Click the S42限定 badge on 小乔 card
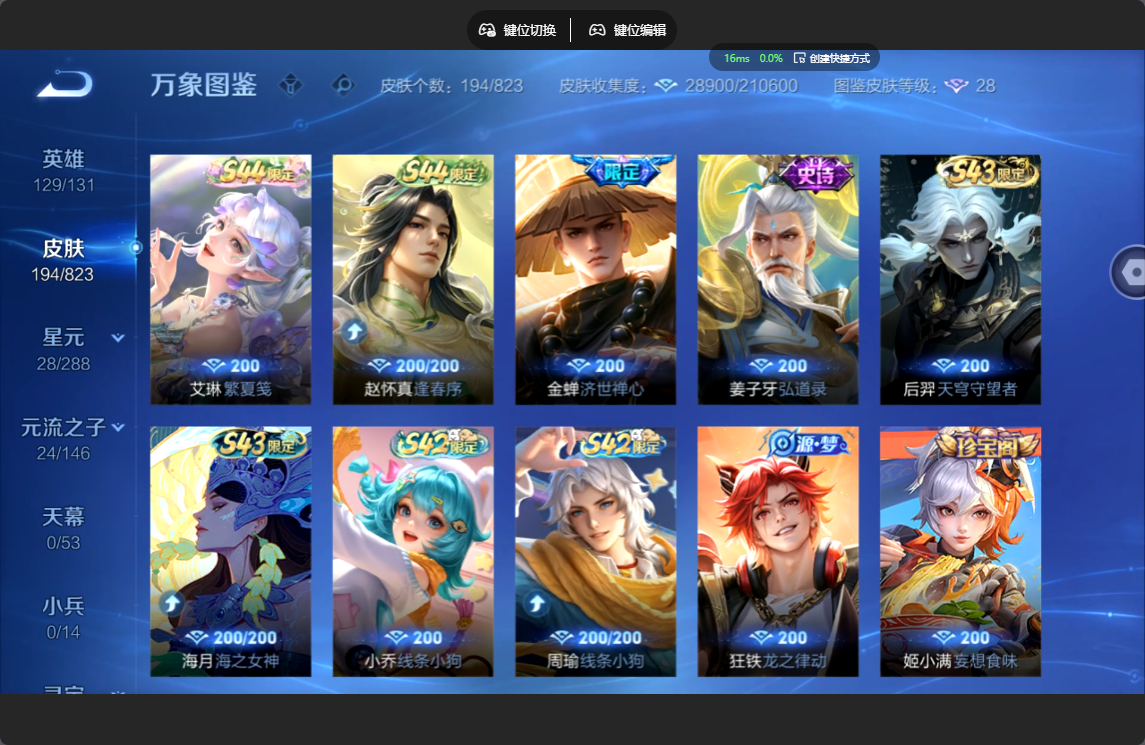 click(x=440, y=443)
